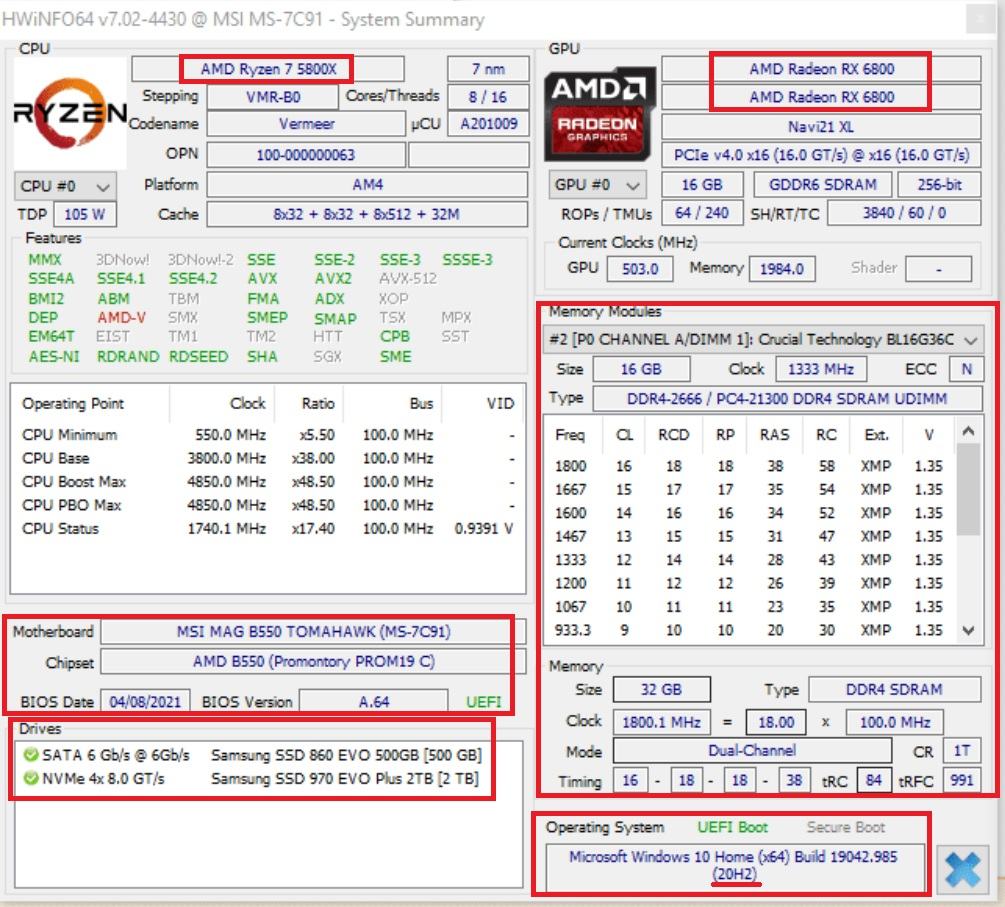
Task: Select the Samsung SSD 860 EVO drive row
Action: [253, 755]
